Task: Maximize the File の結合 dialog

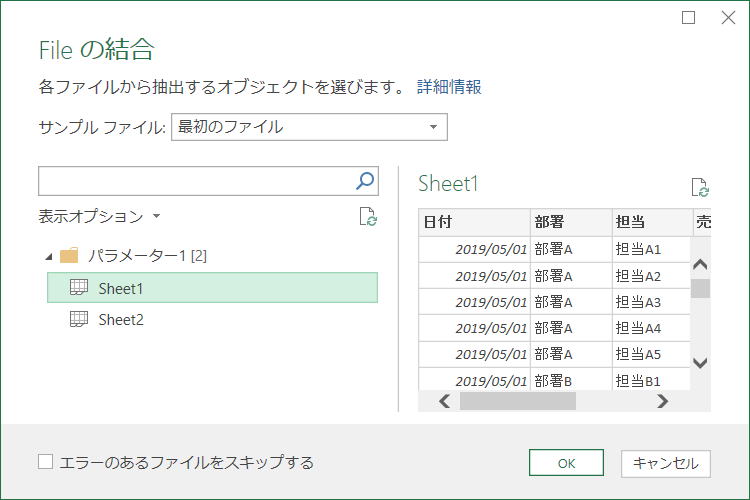Action: [x=688, y=18]
